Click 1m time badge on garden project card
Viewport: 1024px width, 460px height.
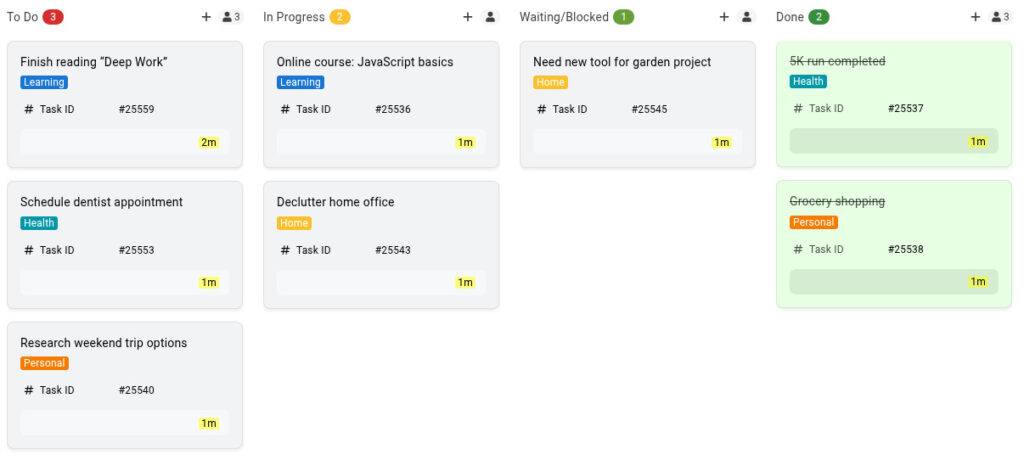click(x=722, y=142)
